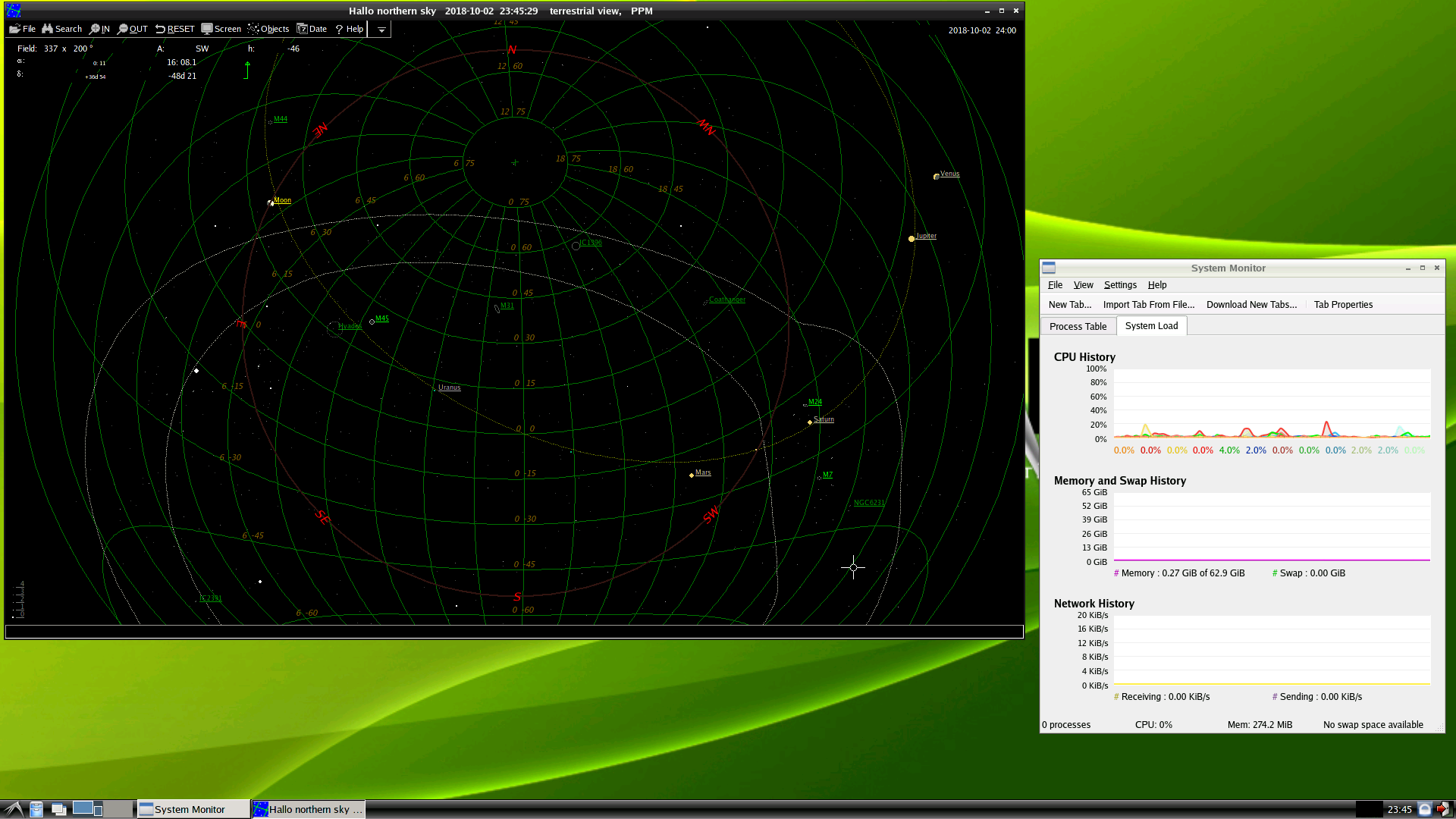Click the System Monitor window icon

[x=1049, y=268]
